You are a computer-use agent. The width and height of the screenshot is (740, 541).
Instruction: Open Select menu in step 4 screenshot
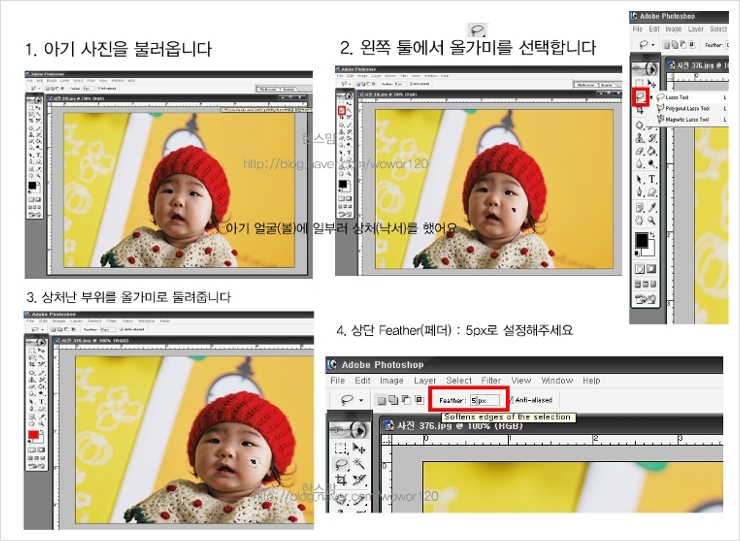coord(459,380)
